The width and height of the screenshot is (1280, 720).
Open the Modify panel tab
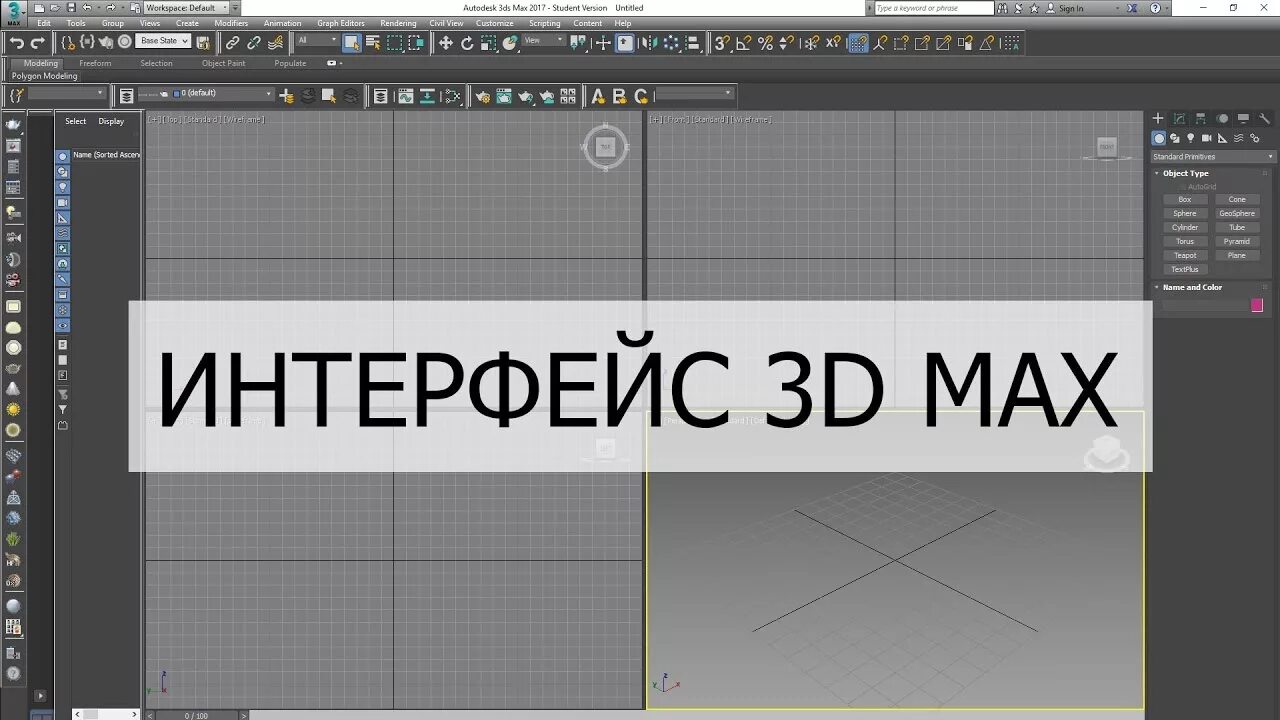tap(1179, 118)
